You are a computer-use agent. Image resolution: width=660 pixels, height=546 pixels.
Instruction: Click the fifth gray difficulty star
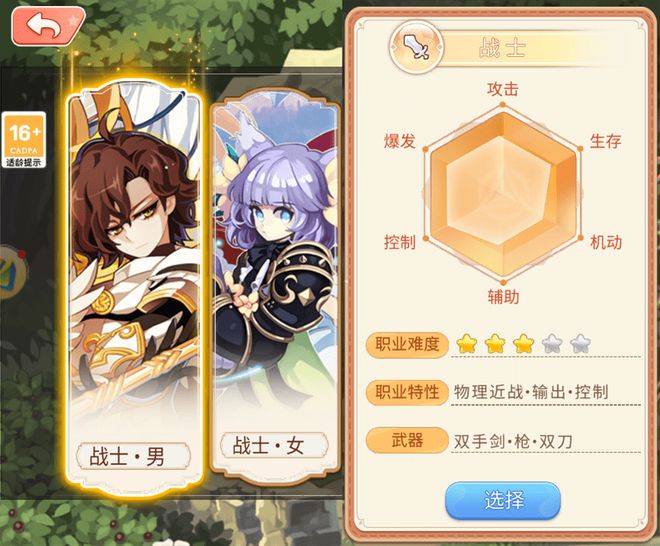click(580, 344)
